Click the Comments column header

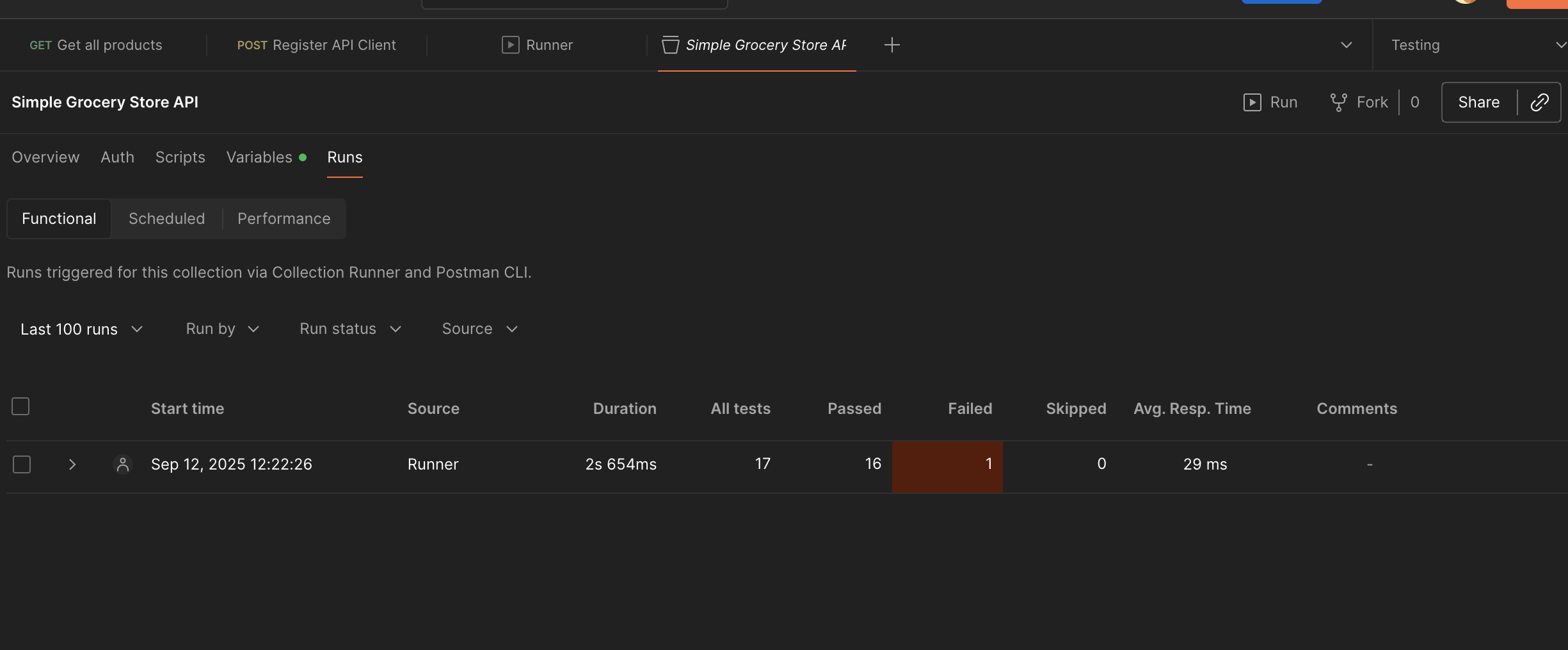click(x=1357, y=409)
